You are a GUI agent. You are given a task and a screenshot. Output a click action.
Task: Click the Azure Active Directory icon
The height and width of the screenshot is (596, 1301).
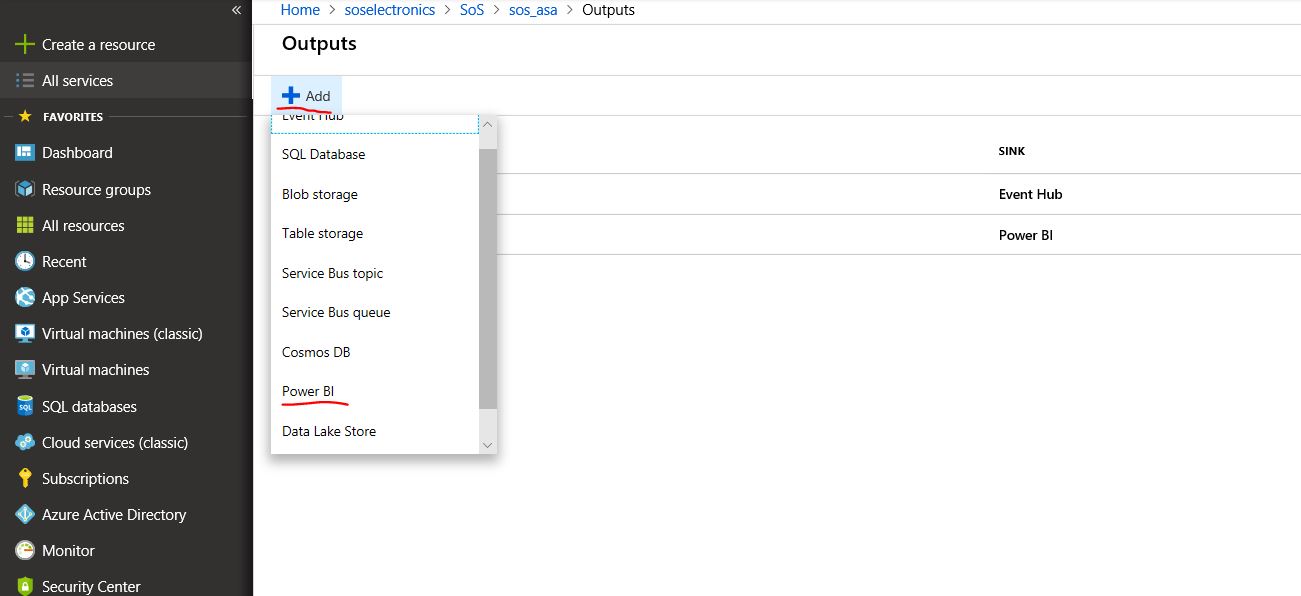coord(25,514)
